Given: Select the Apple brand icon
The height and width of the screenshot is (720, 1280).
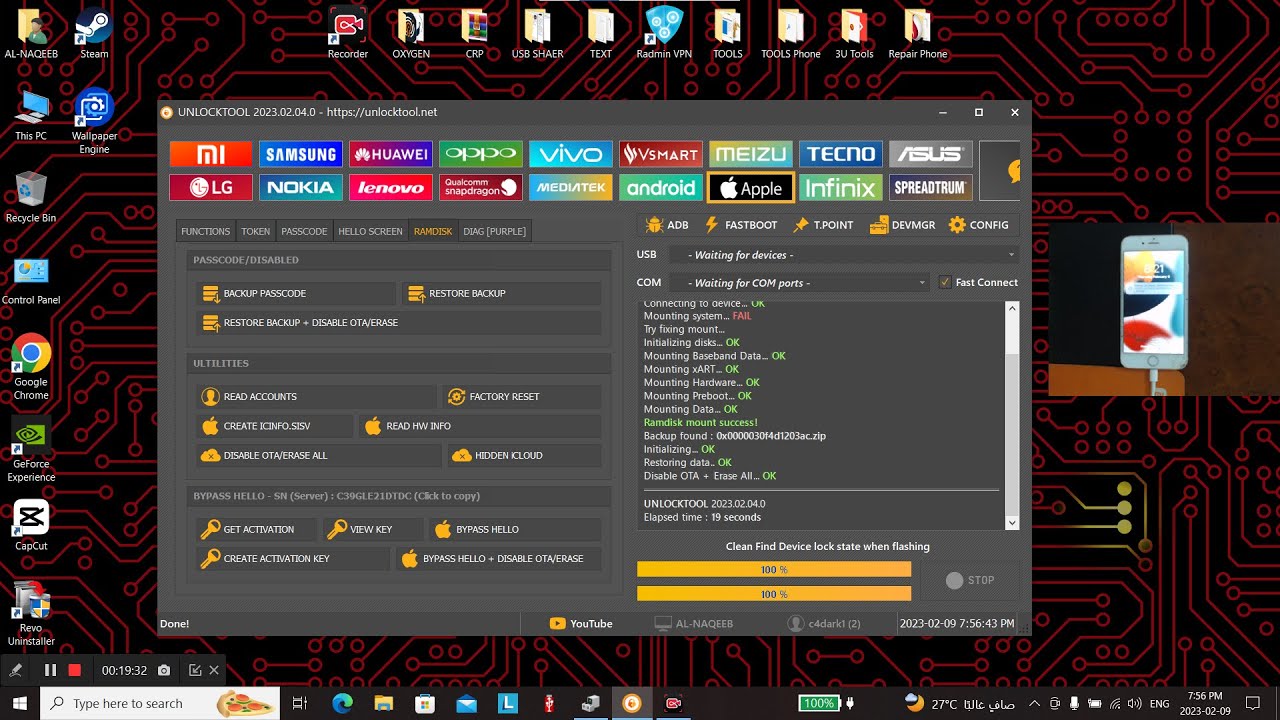Looking at the screenshot, I should point(751,188).
